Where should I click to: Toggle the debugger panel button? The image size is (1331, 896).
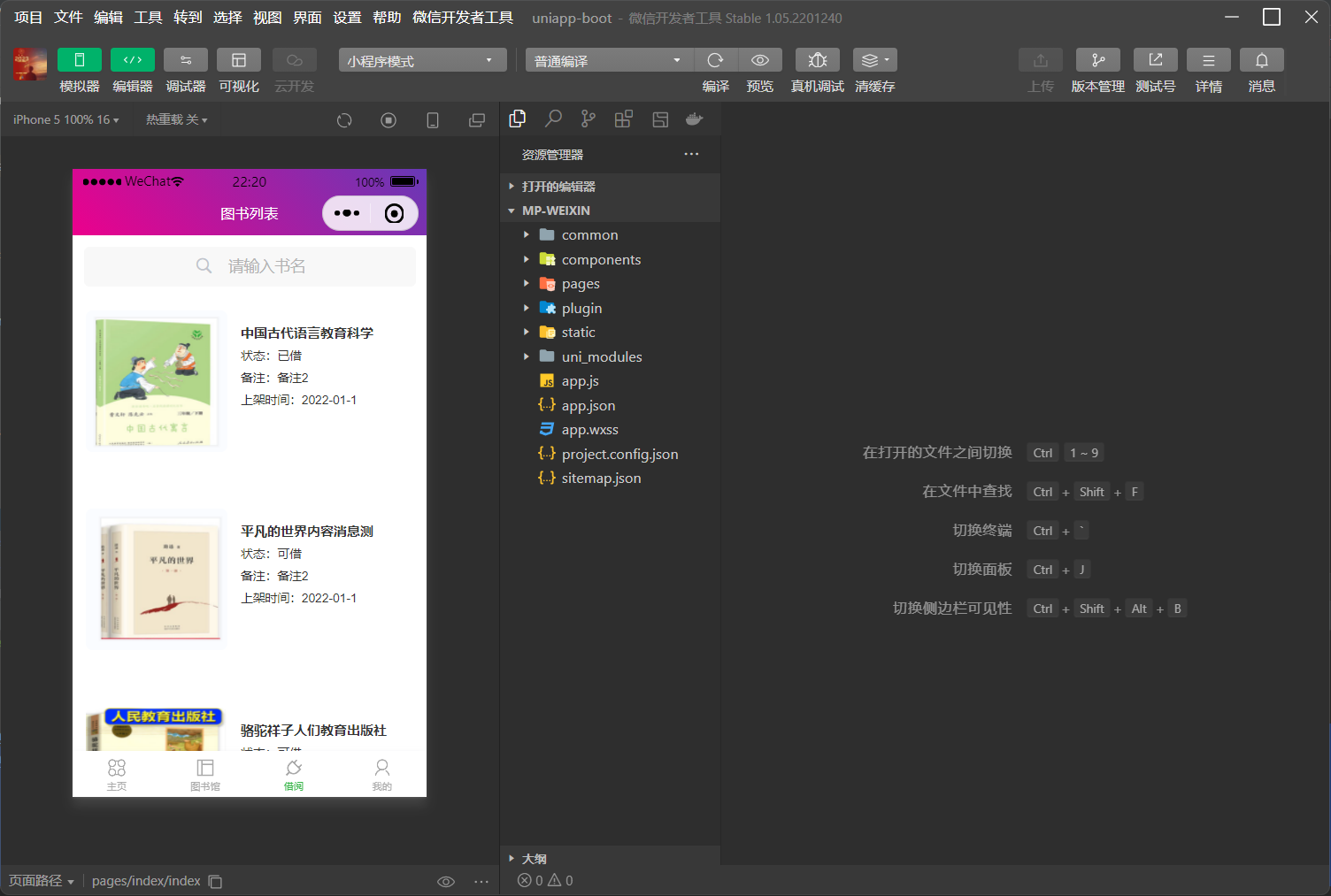(186, 59)
